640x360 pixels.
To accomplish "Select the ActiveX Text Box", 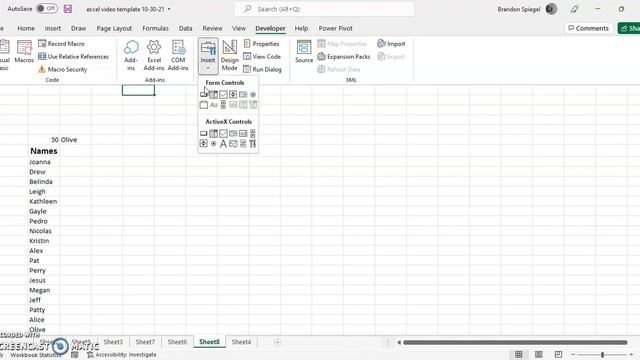I will 243,133.
